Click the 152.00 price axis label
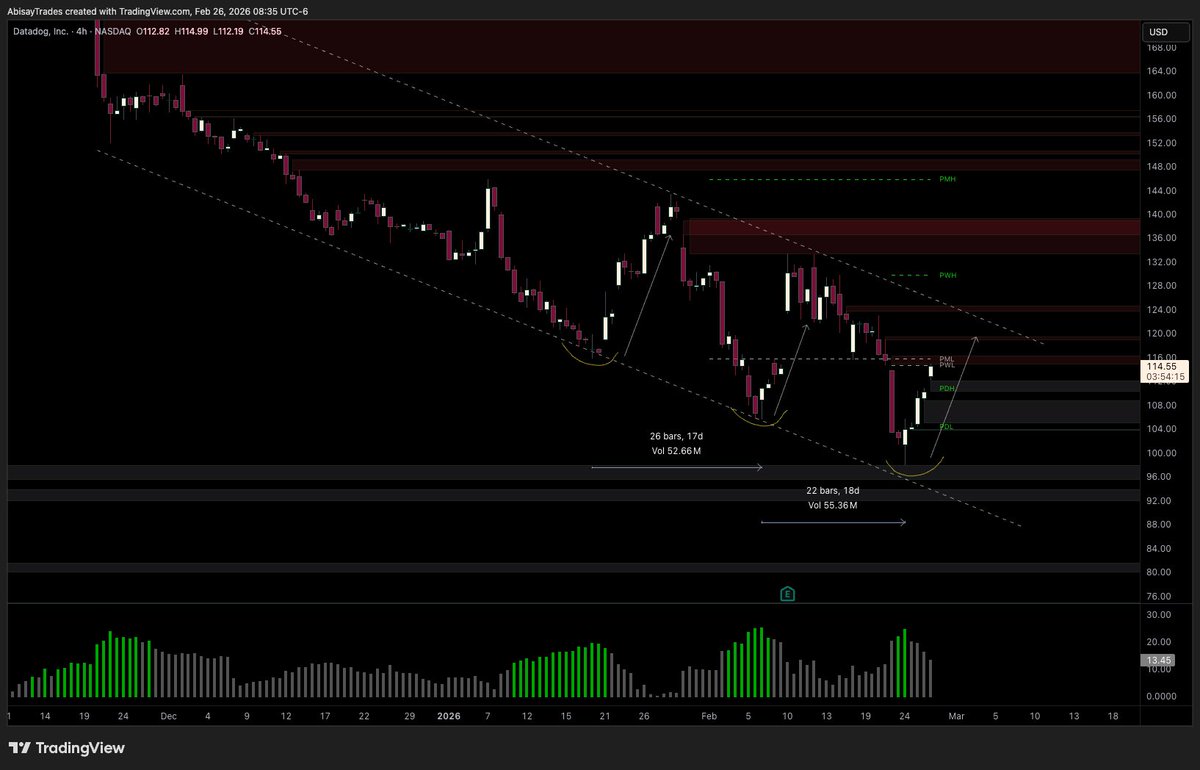 point(1161,143)
